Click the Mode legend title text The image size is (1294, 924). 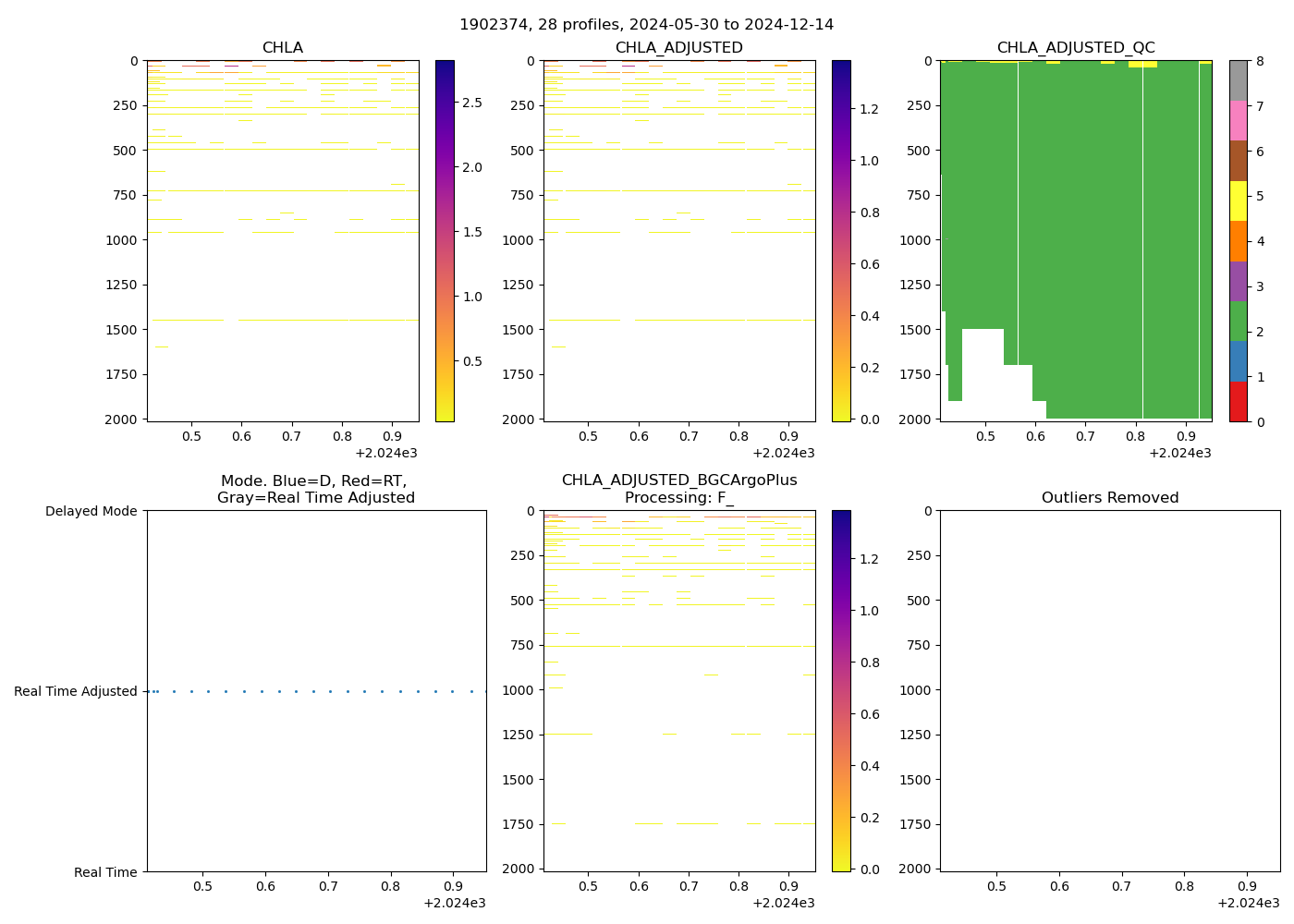pyautogui.click(x=315, y=489)
